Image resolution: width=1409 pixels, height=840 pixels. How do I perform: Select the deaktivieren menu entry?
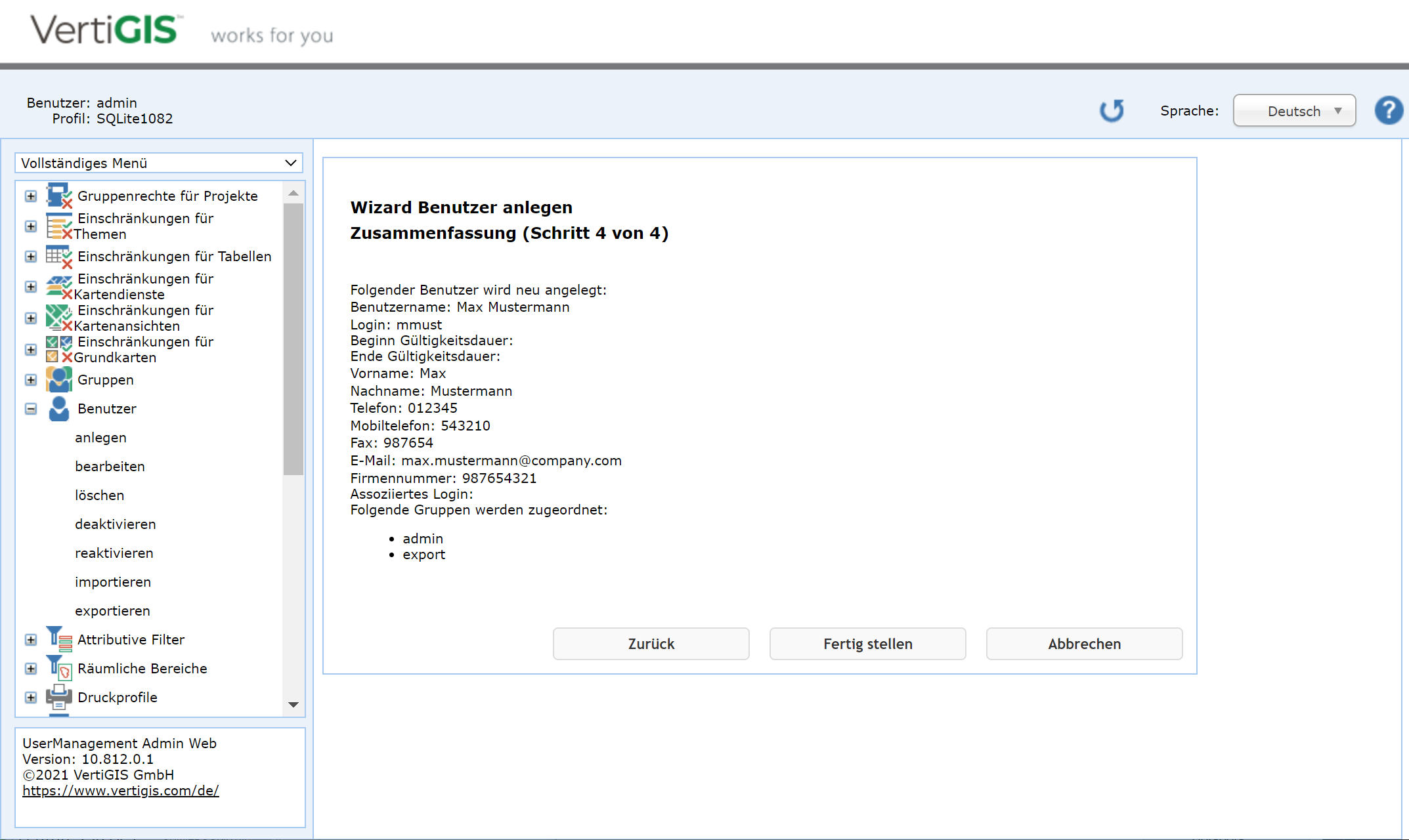click(115, 524)
